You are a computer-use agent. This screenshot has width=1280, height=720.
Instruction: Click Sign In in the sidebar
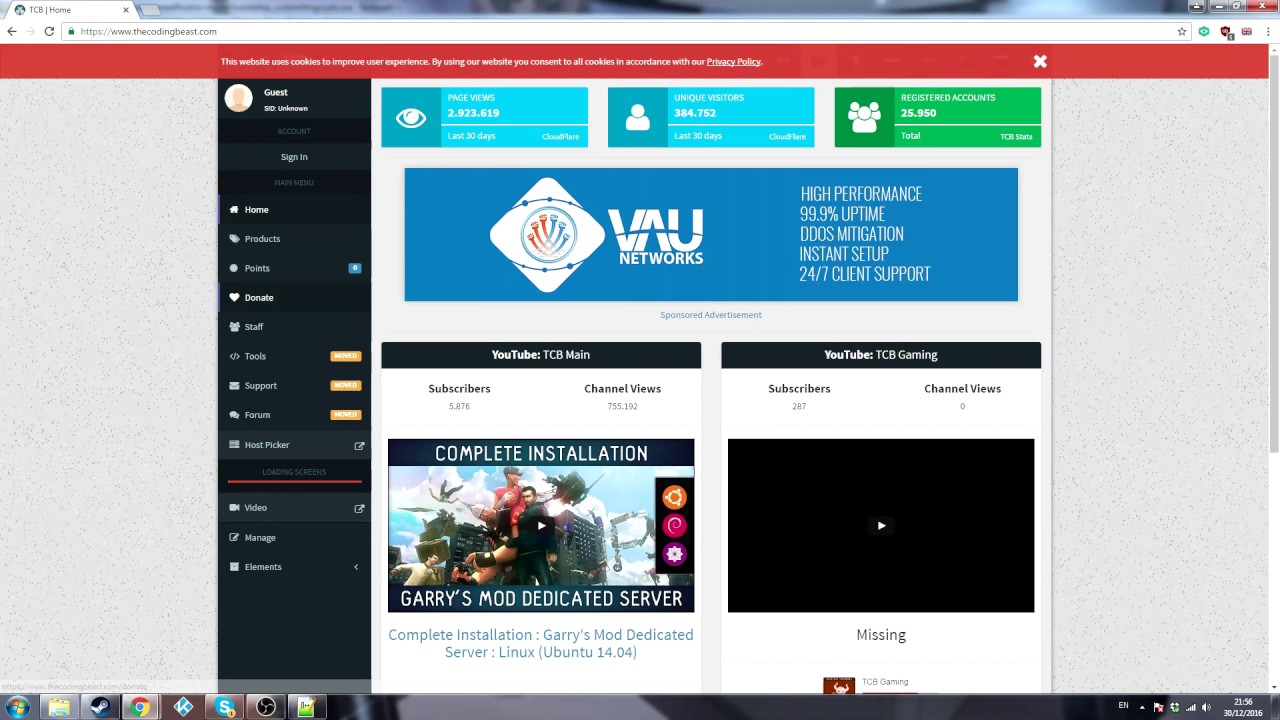tap(294, 157)
